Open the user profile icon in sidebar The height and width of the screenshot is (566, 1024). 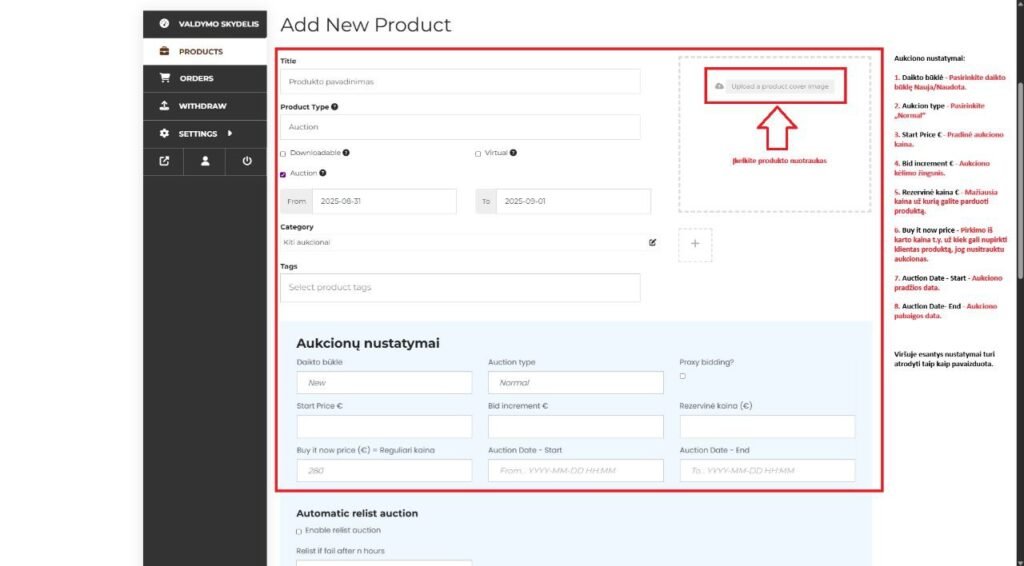click(205, 161)
